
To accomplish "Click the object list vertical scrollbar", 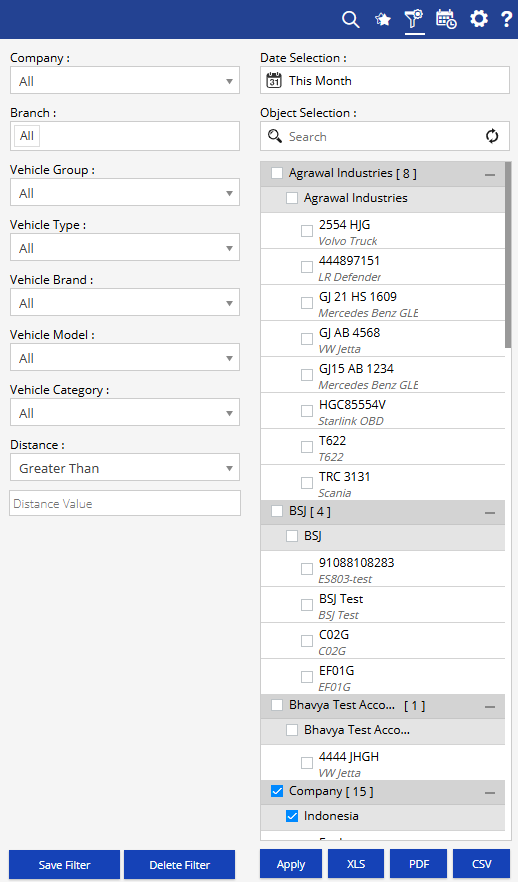I will 508,255.
